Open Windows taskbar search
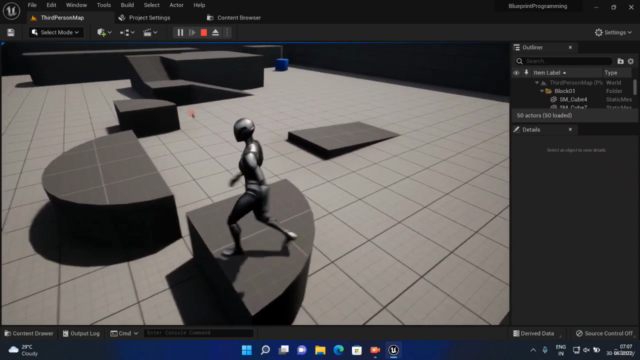The image size is (640, 360). 265,350
